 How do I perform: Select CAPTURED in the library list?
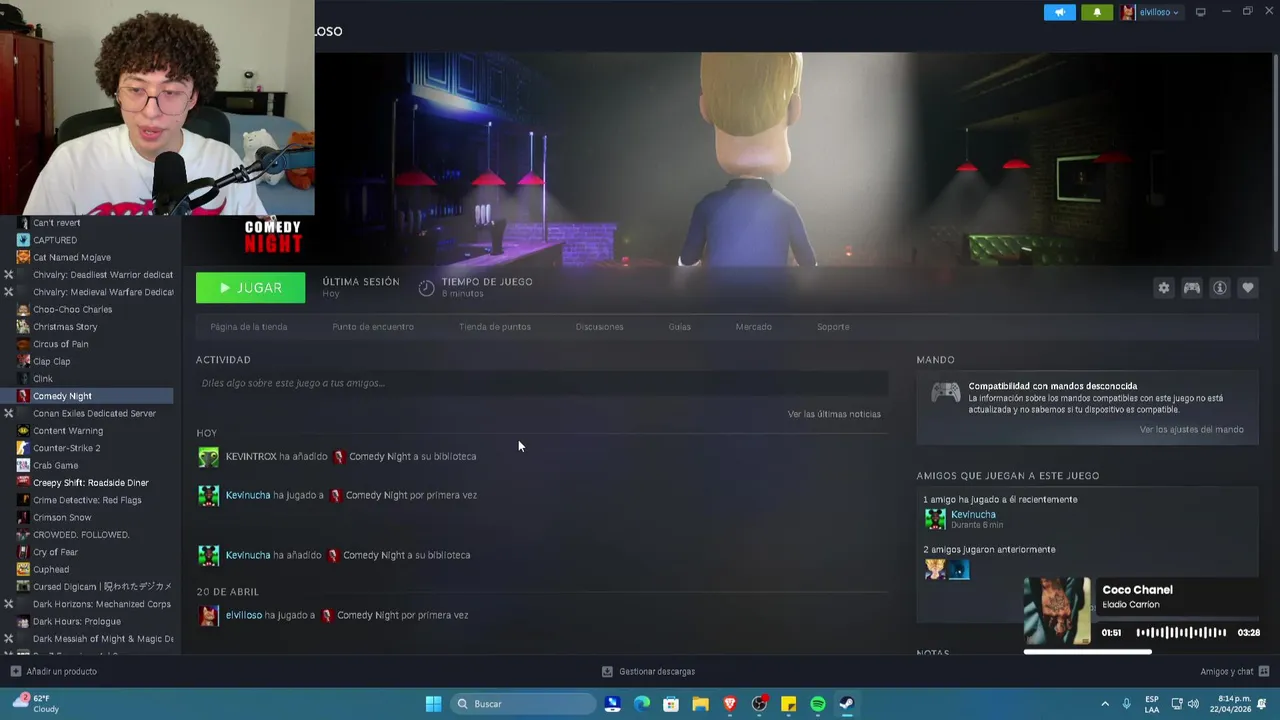point(55,240)
